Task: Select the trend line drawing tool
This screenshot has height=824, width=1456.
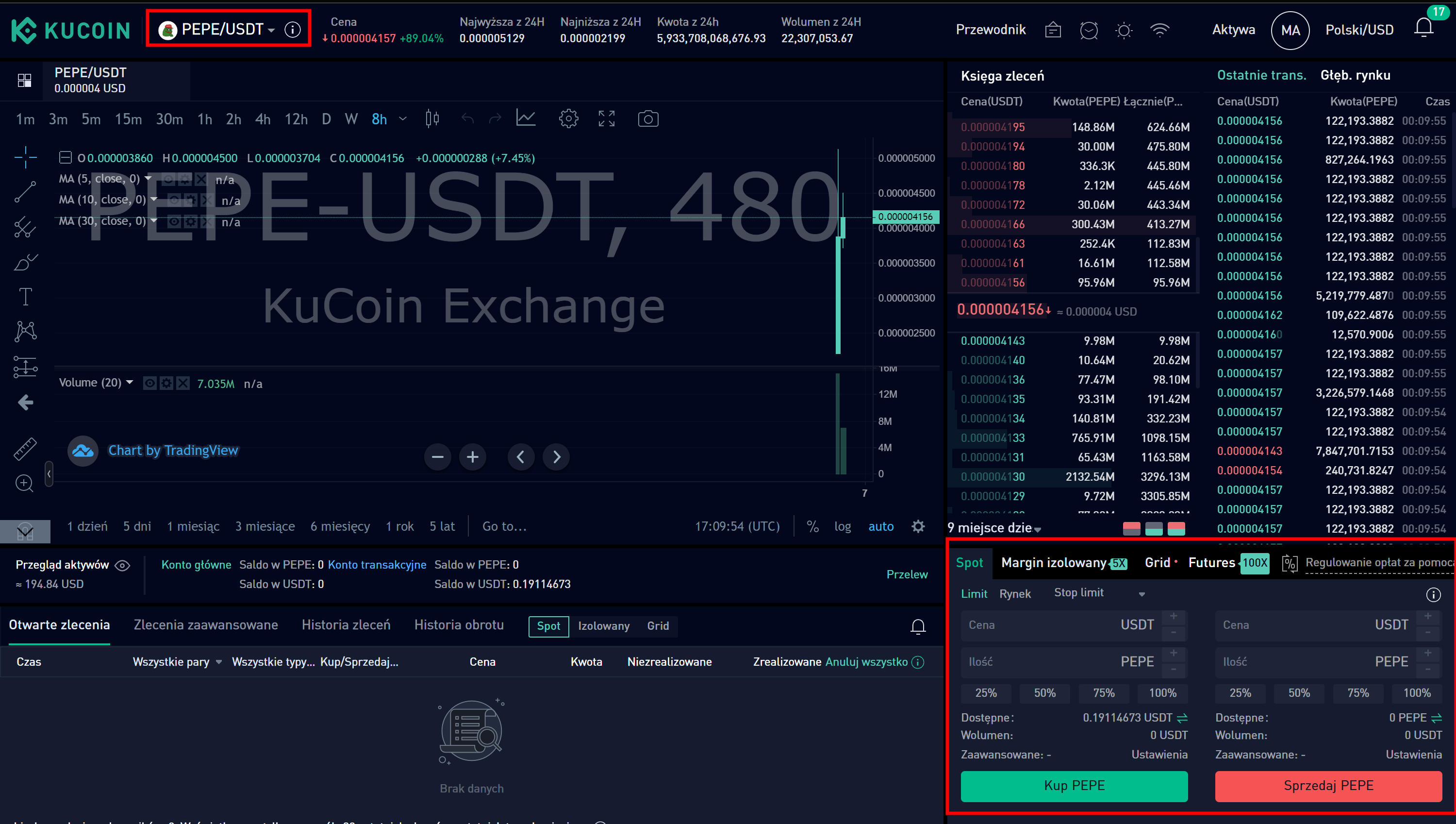Action: [25, 192]
